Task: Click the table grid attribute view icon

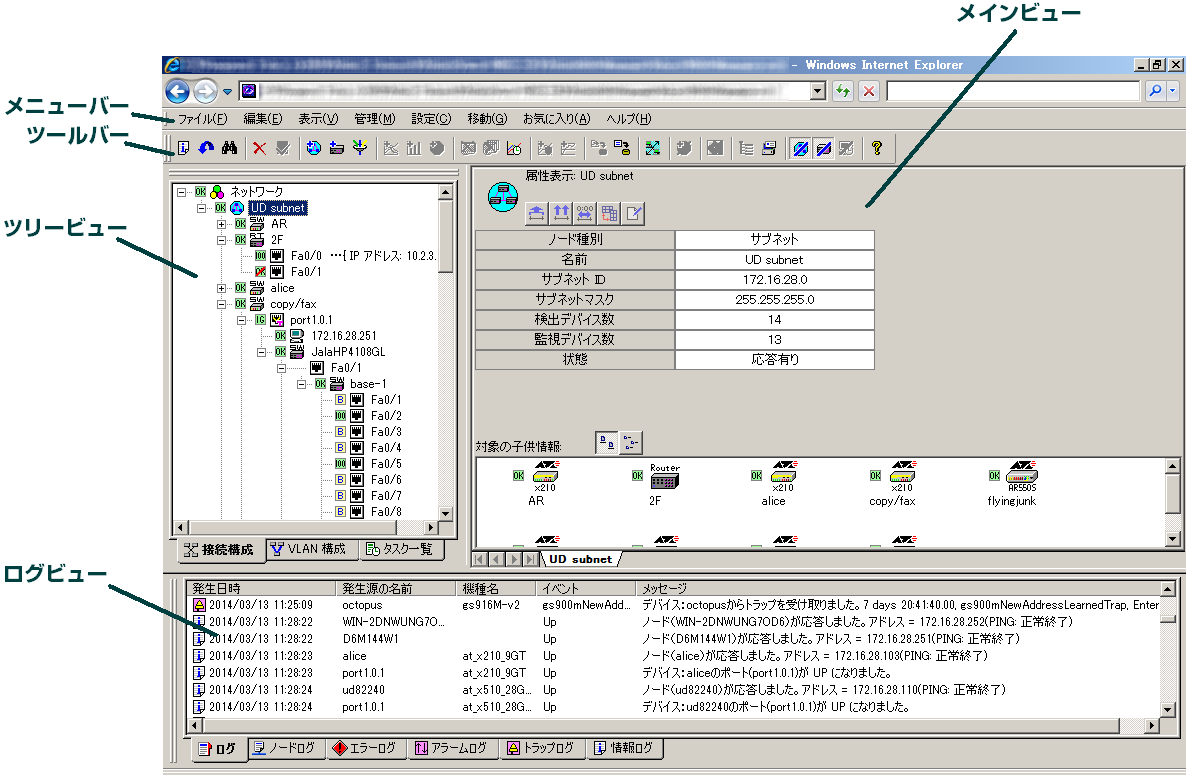Action: (x=609, y=213)
